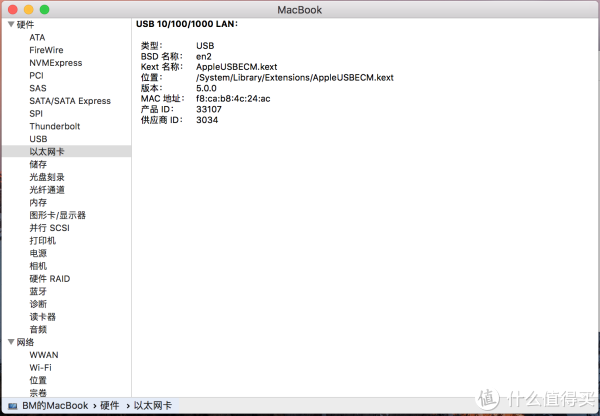Click the AppleUSBECM.kext Kext name value
Image resolution: width=600 pixels, height=416 pixels.
point(236,67)
